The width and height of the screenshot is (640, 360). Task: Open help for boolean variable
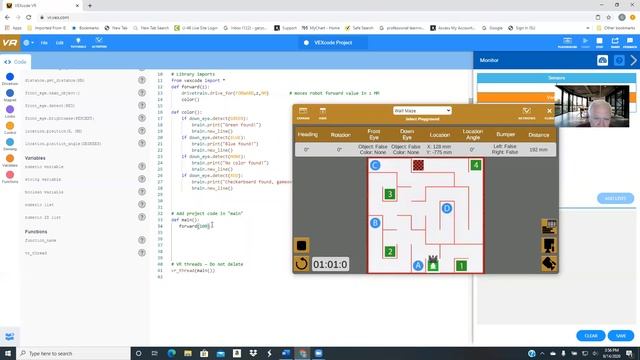(x=142, y=191)
